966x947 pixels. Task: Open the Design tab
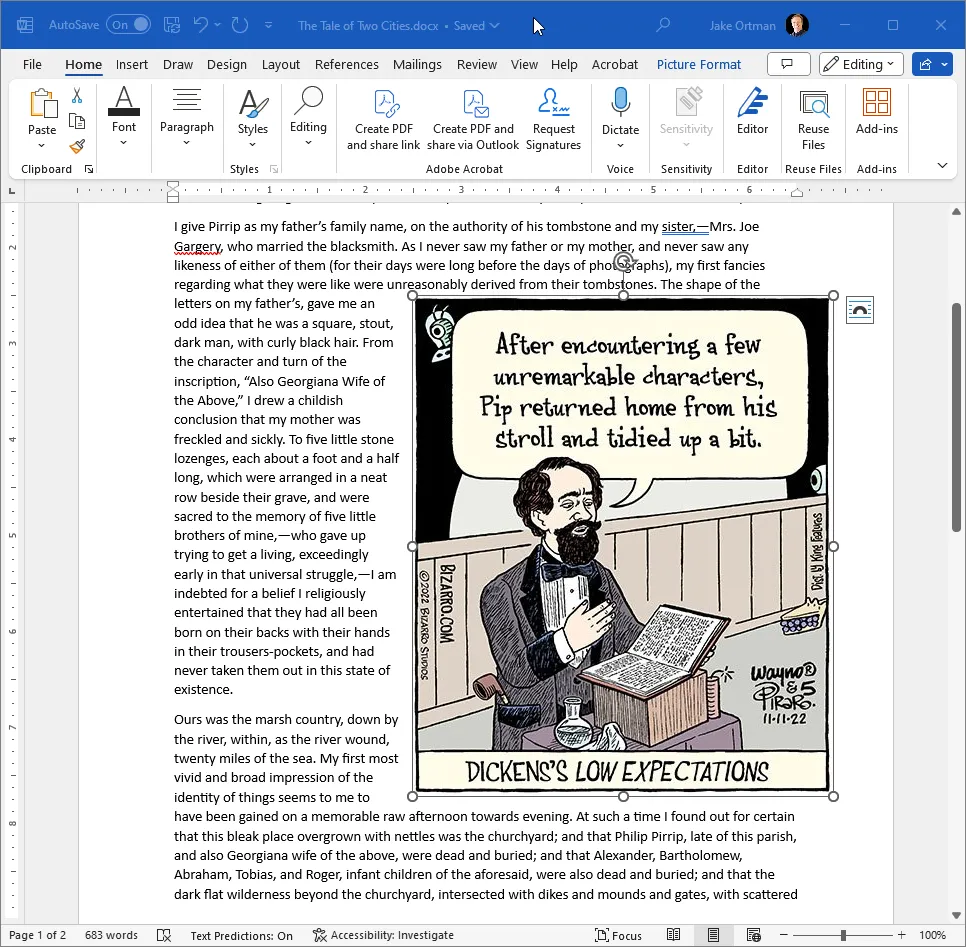point(227,65)
